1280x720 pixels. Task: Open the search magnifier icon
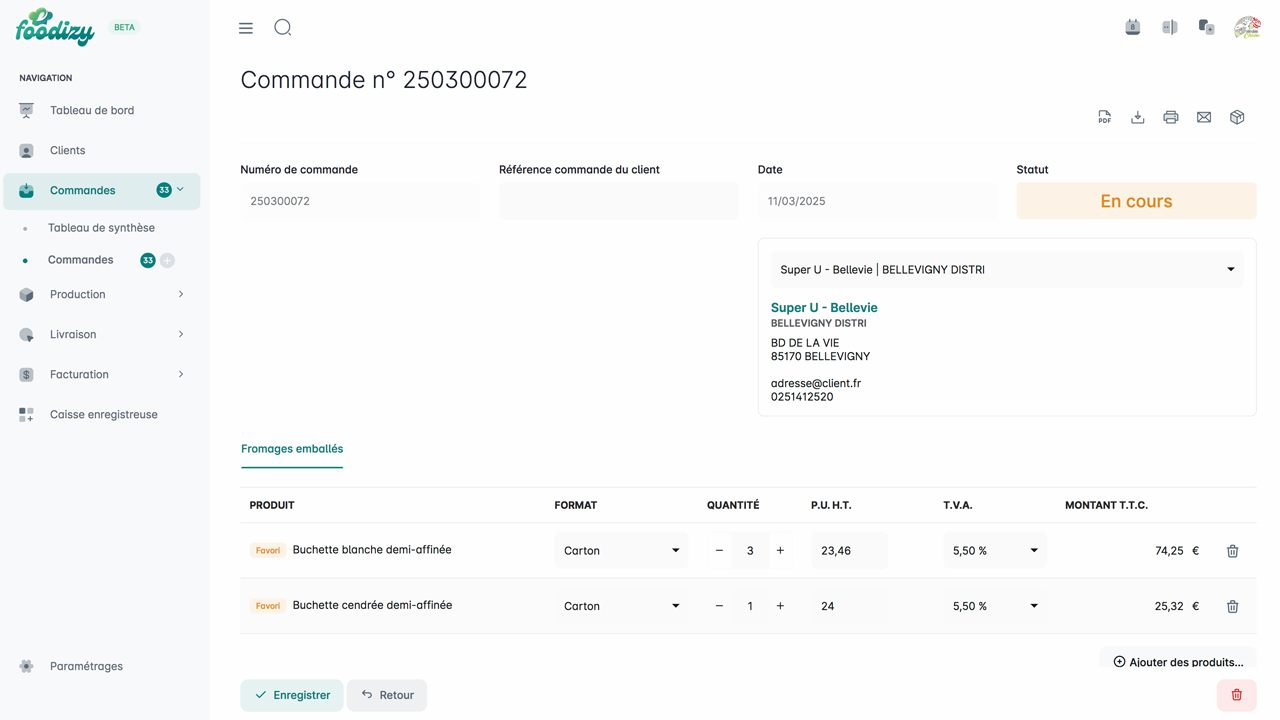pyautogui.click(x=283, y=28)
